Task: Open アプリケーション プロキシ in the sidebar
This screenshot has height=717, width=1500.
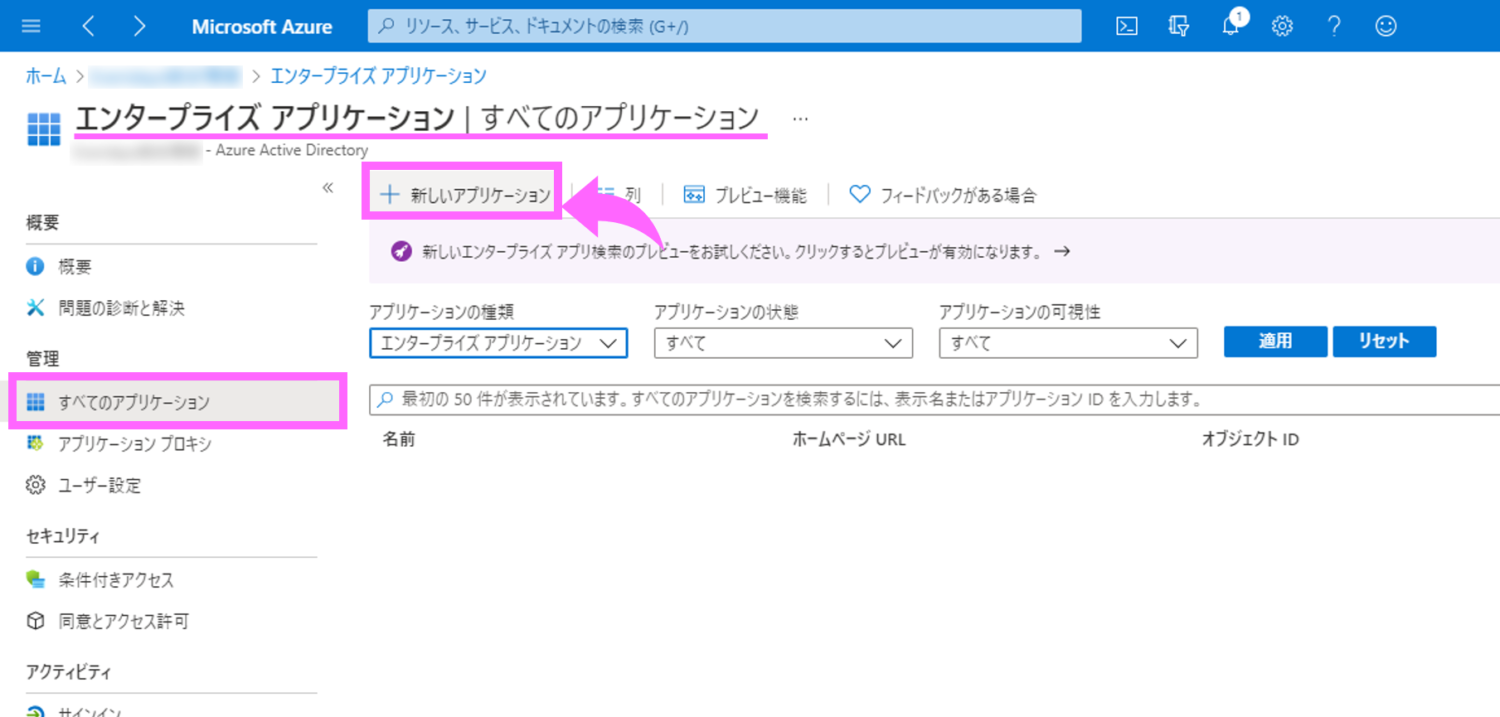Action: [134, 444]
